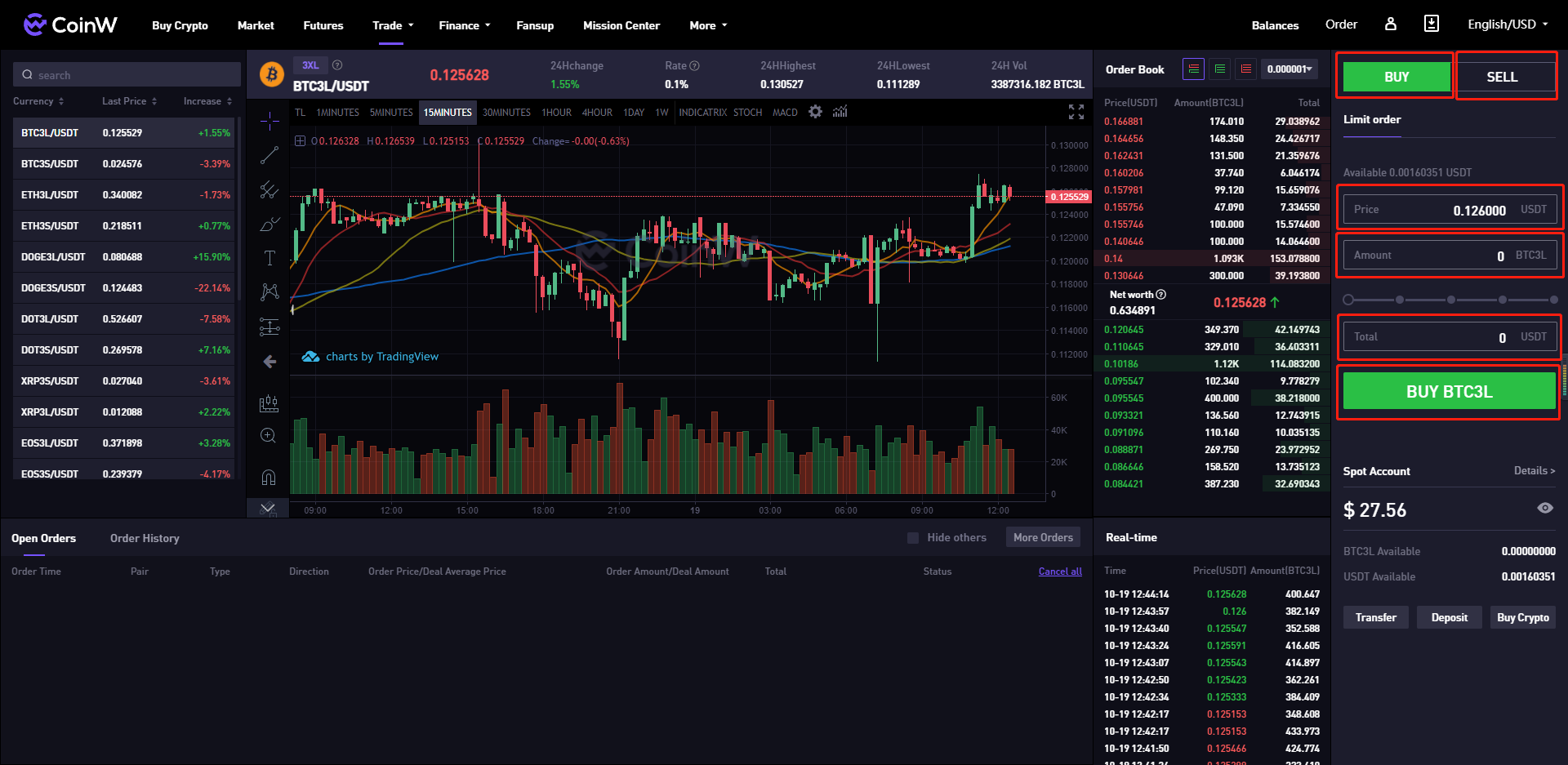Show combined order book view
This screenshot has width=1568, height=765.
tap(1193, 69)
